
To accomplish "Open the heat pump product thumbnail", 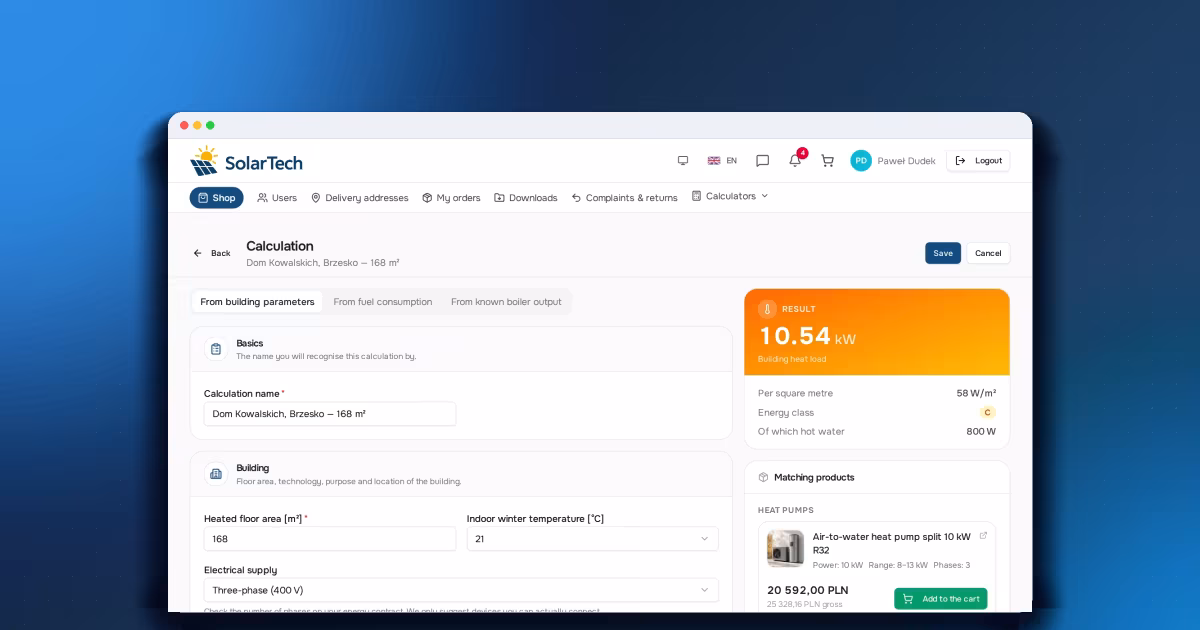I will [x=785, y=549].
